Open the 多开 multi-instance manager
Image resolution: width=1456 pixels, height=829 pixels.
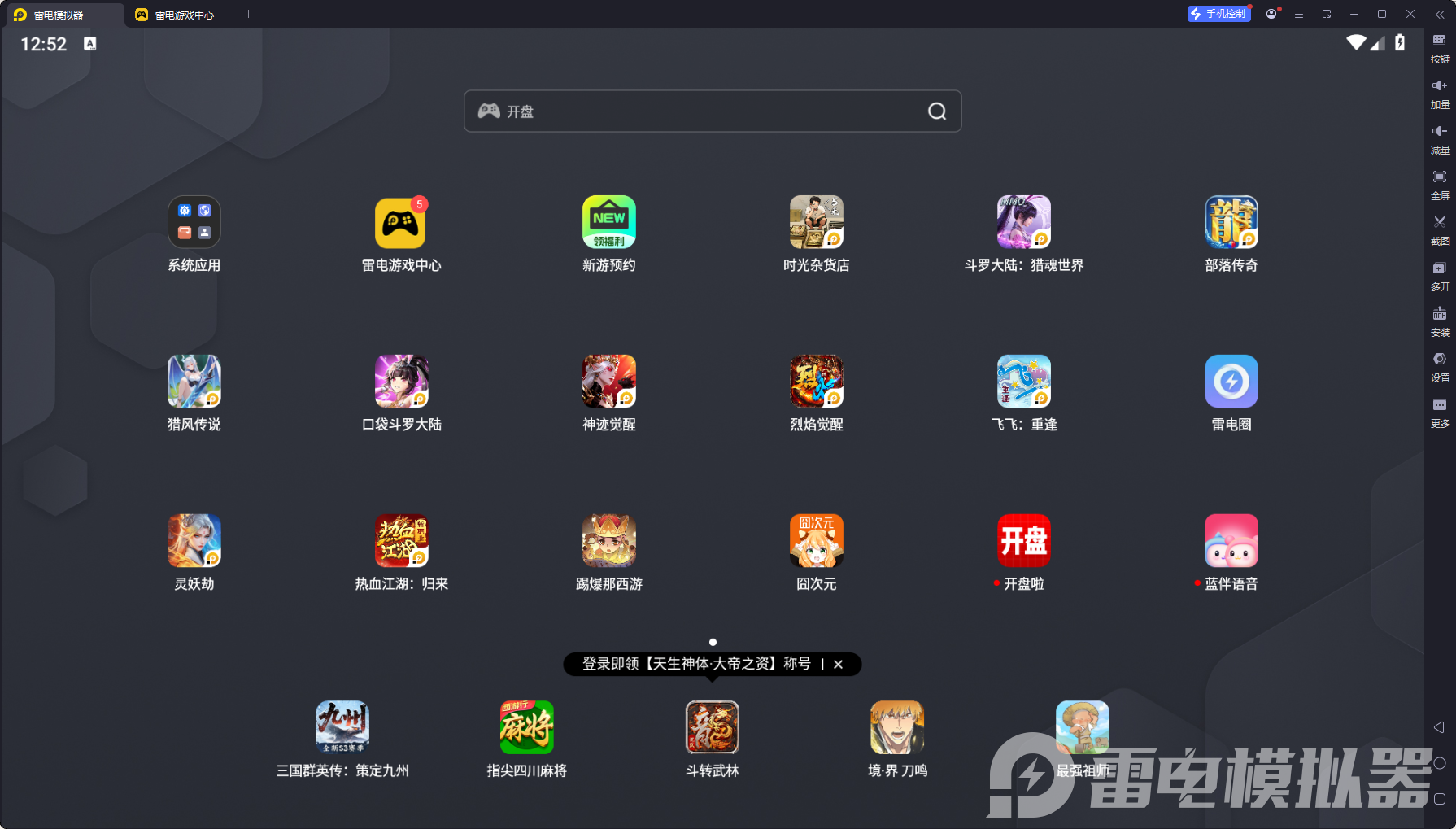[1440, 276]
